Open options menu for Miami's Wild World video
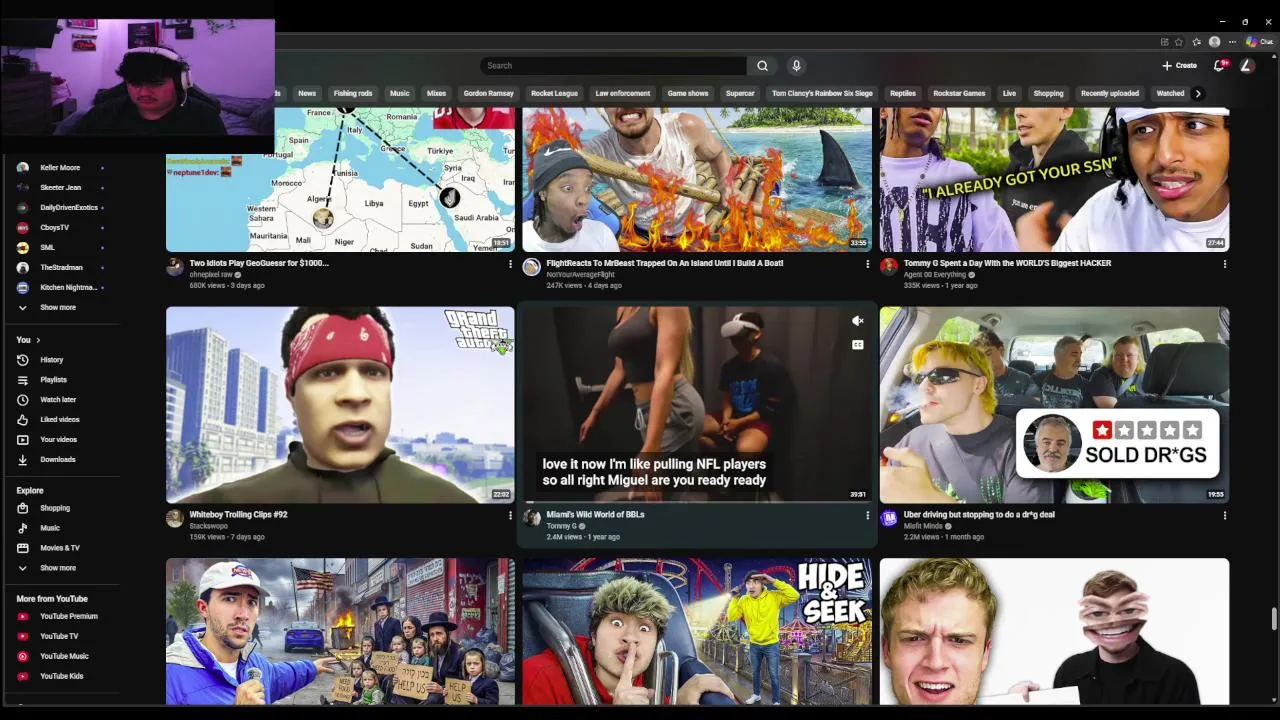Screen dimensions: 1280x720 click(867, 515)
